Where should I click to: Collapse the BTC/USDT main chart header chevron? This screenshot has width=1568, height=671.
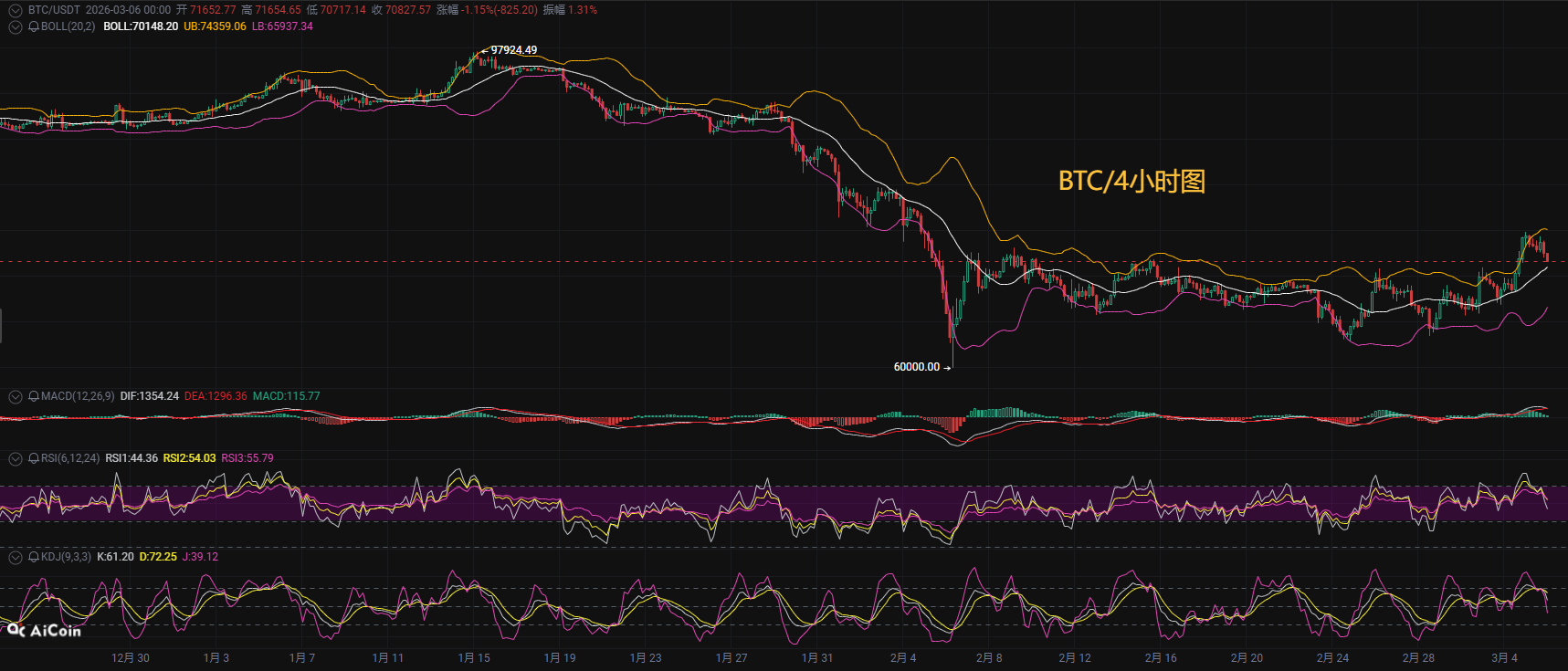click(15, 10)
